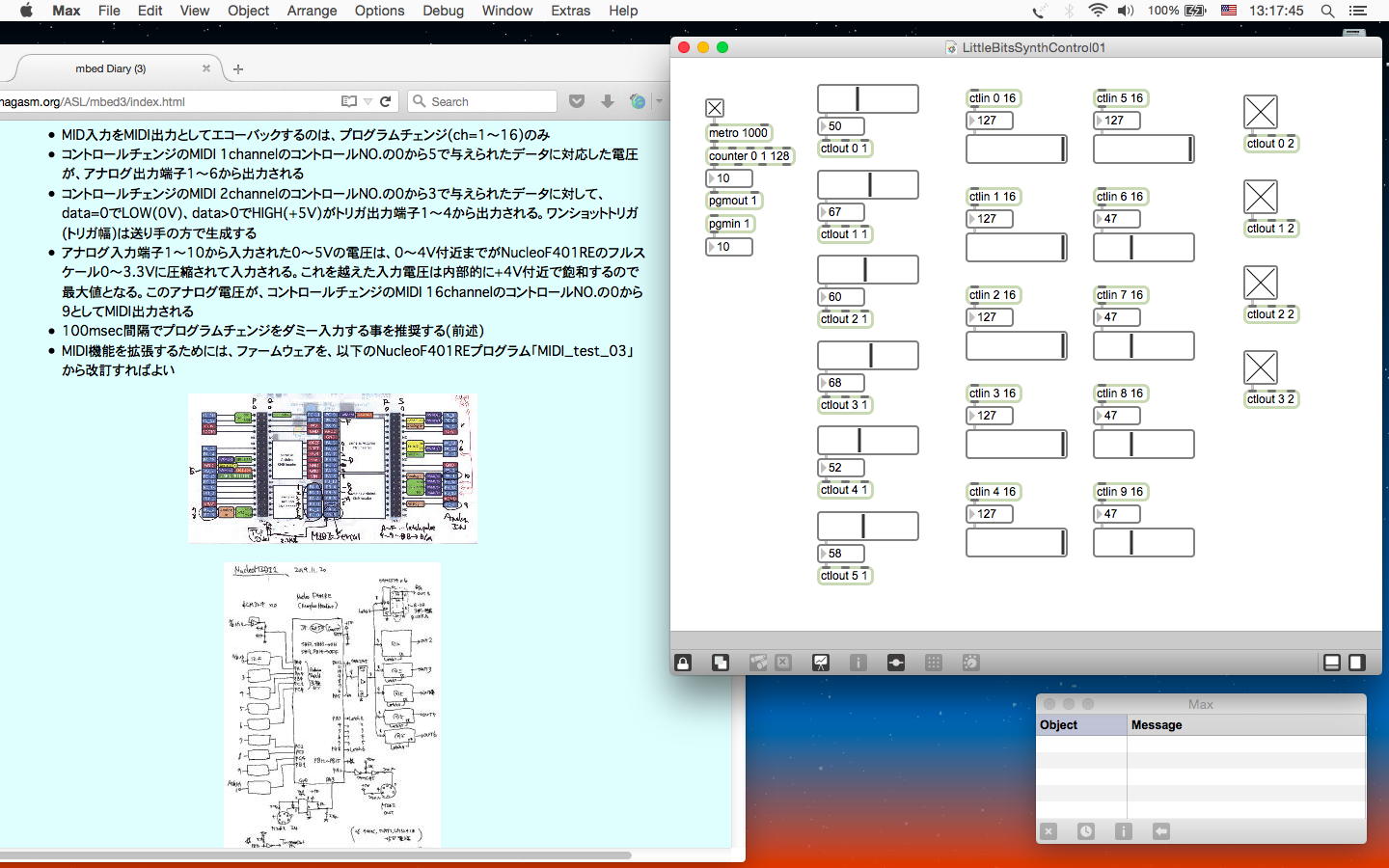Open dropdown arrow beside globe icon
The height and width of the screenshot is (868, 1389).
pyautogui.click(x=659, y=101)
